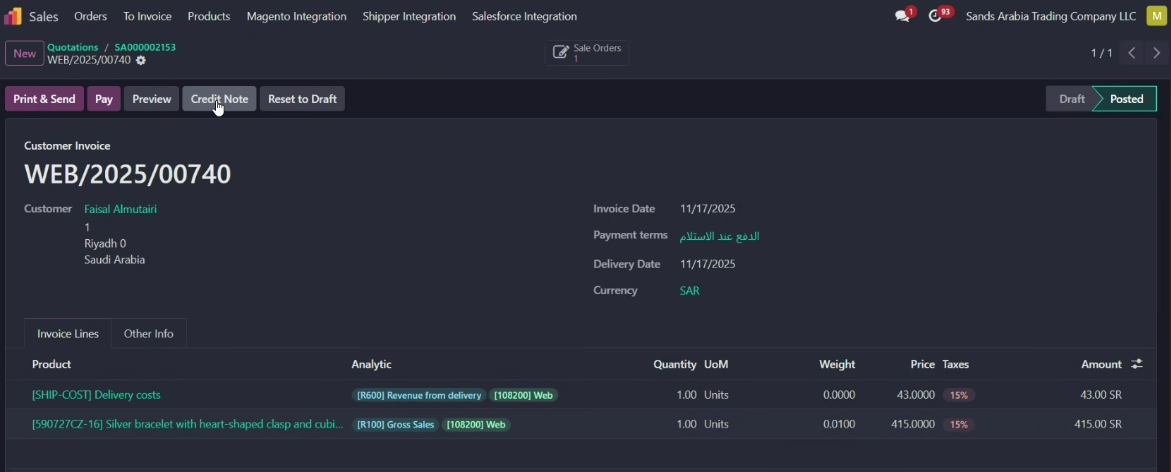This screenshot has width=1171, height=472.
Task: Click the Amount column header
Action: [x=1102, y=364]
